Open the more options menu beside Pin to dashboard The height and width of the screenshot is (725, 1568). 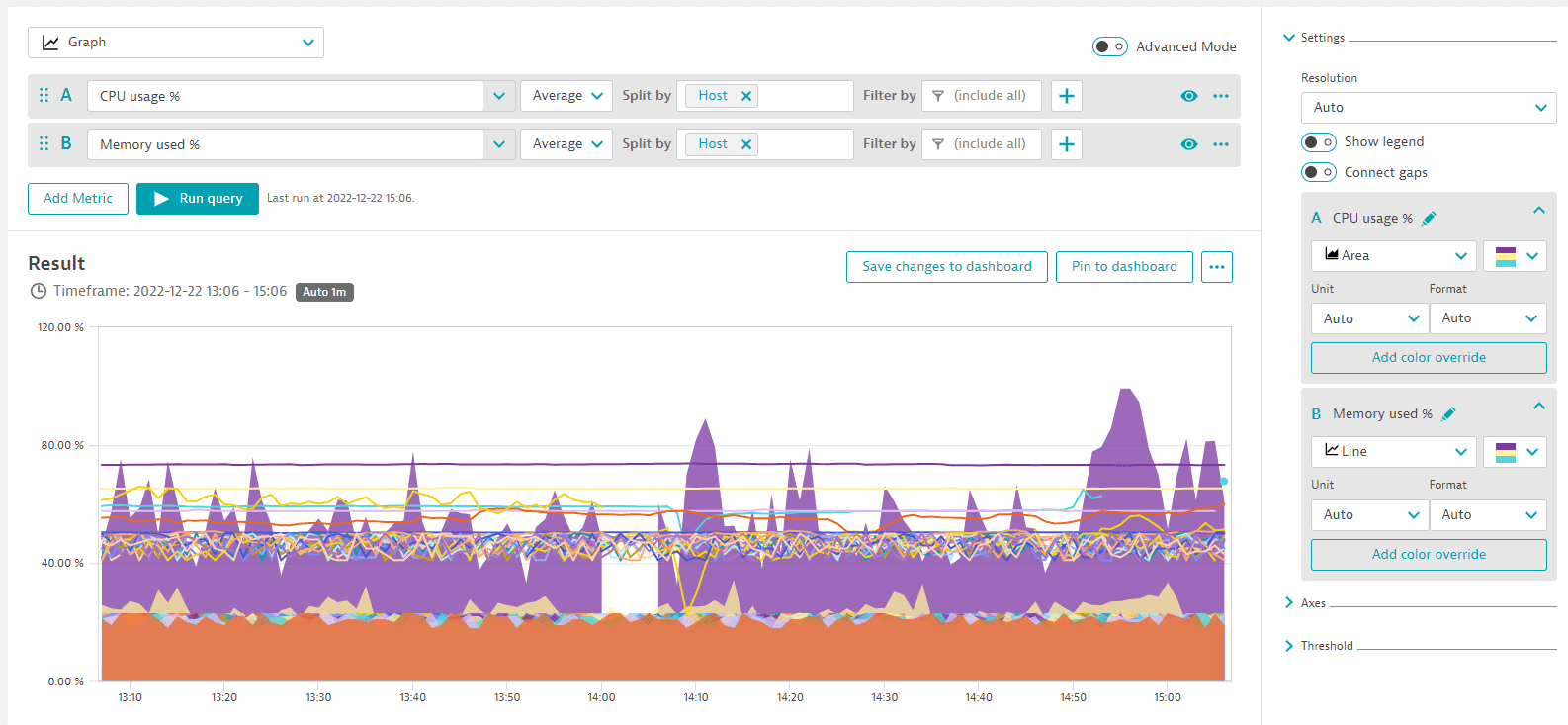1216,267
